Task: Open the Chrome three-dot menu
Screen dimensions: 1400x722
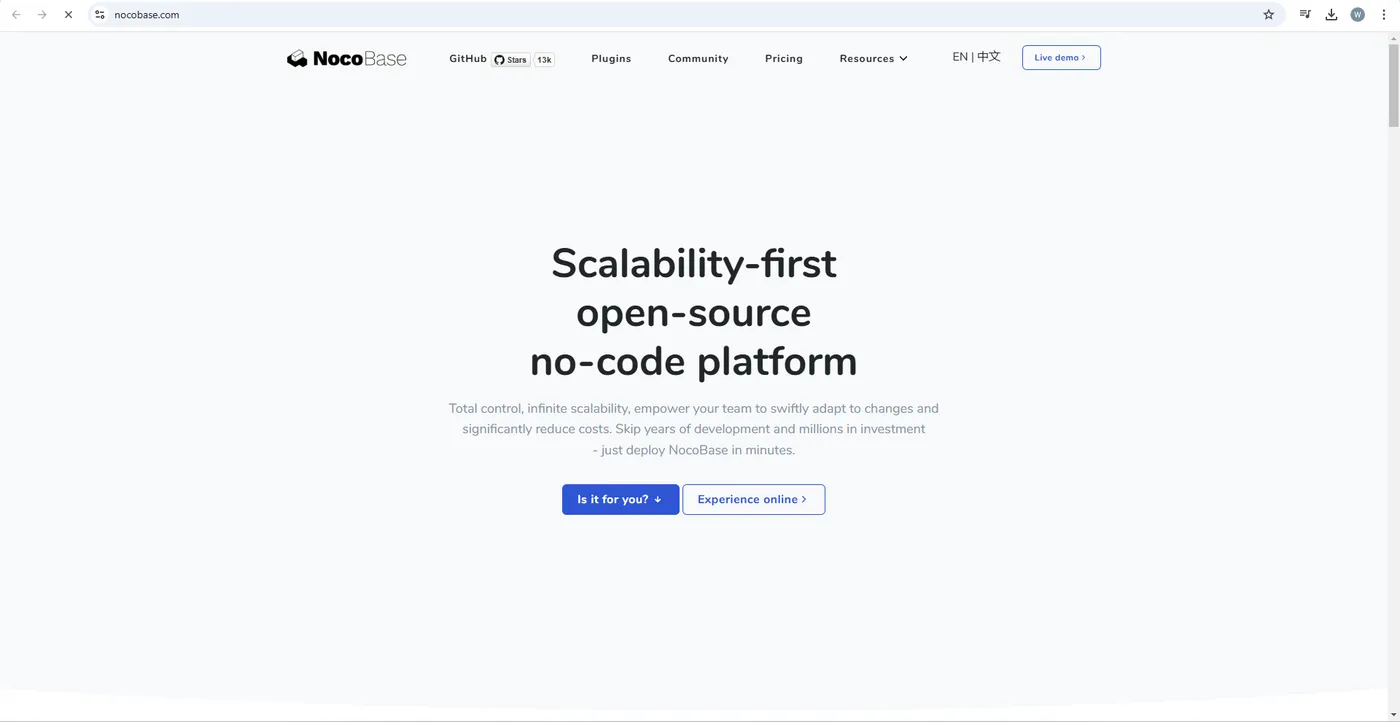Action: (1384, 14)
